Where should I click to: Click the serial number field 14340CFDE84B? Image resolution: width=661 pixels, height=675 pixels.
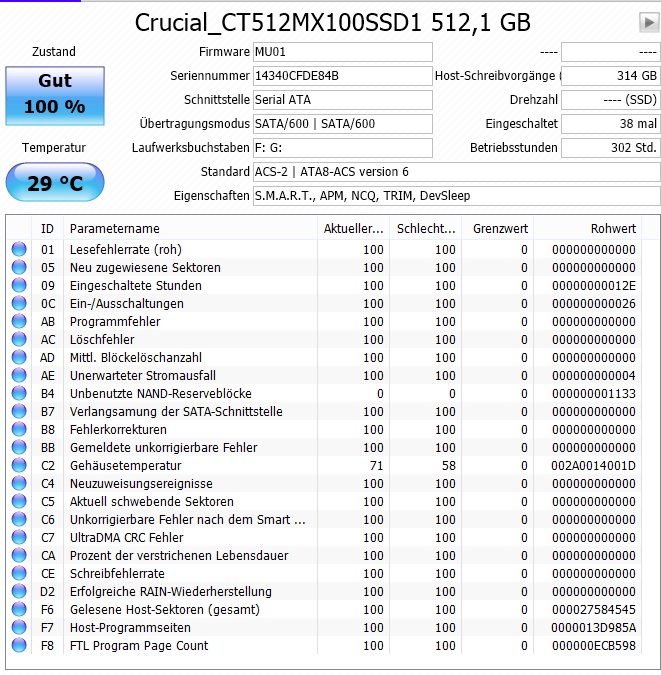click(x=343, y=76)
